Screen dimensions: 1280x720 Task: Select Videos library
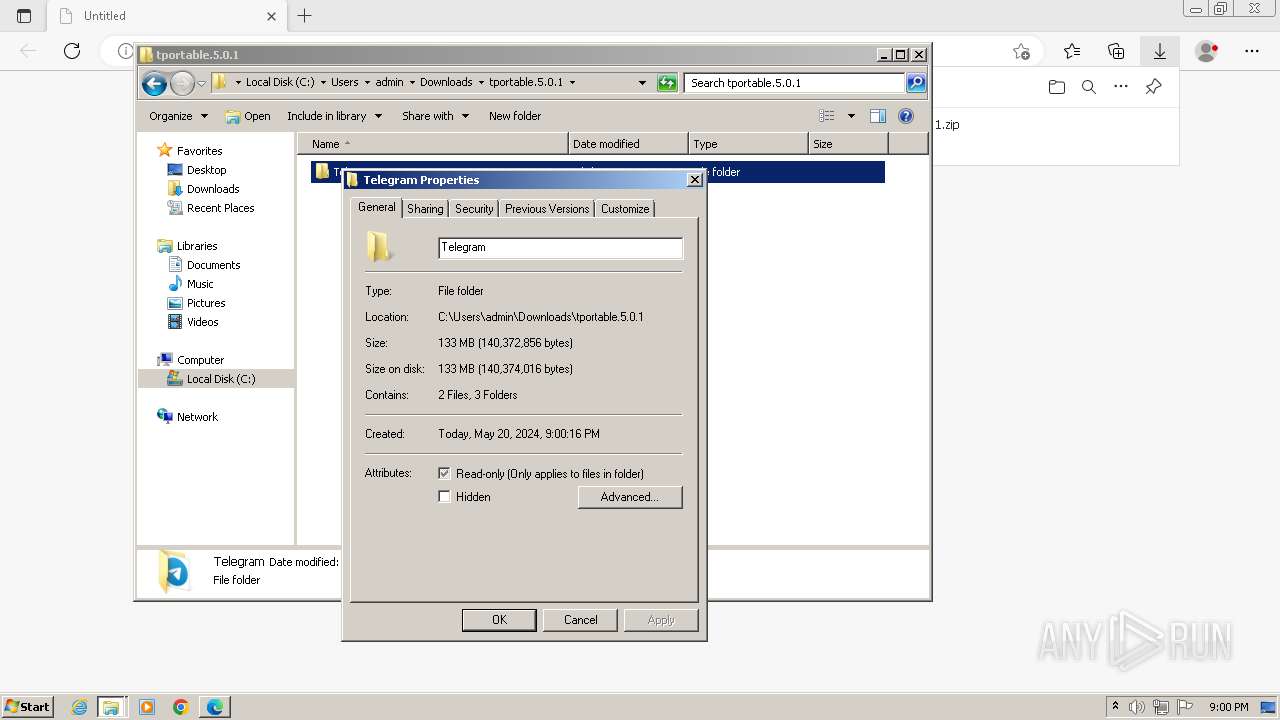[202, 322]
